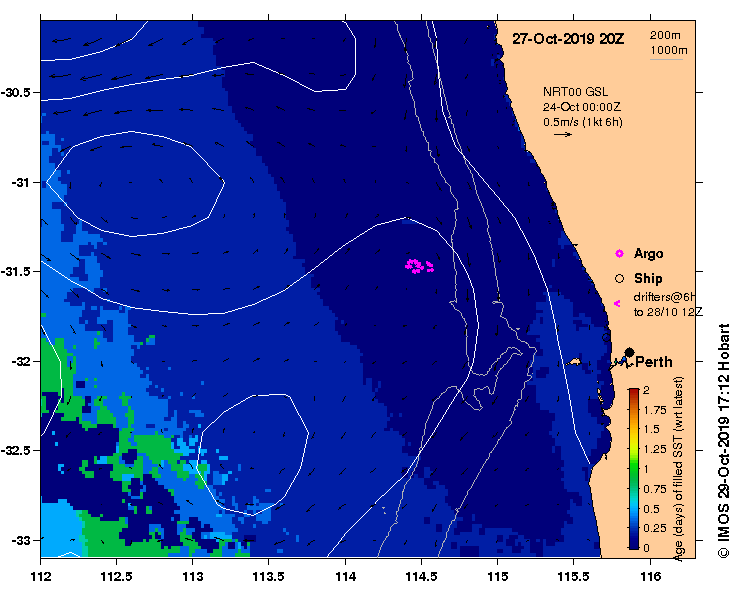The height and width of the screenshot is (592, 739).
Task: Click the 0.5m/s (1kt 6h) scale text
Action: tap(583, 122)
